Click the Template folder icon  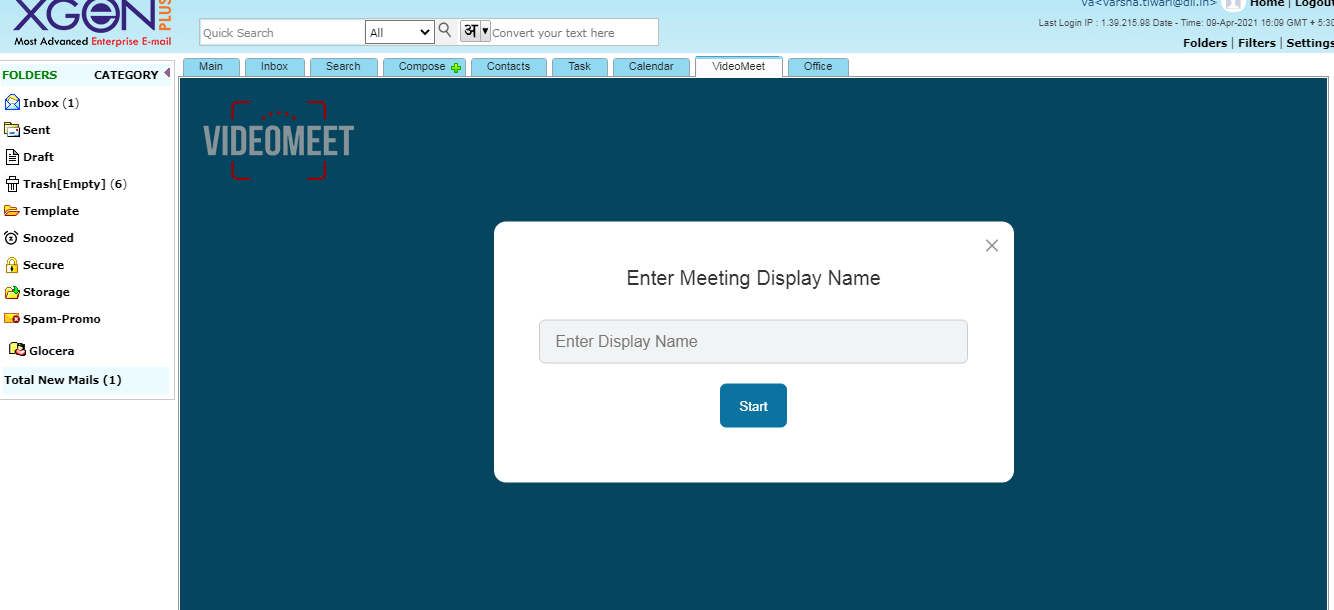[x=12, y=210]
